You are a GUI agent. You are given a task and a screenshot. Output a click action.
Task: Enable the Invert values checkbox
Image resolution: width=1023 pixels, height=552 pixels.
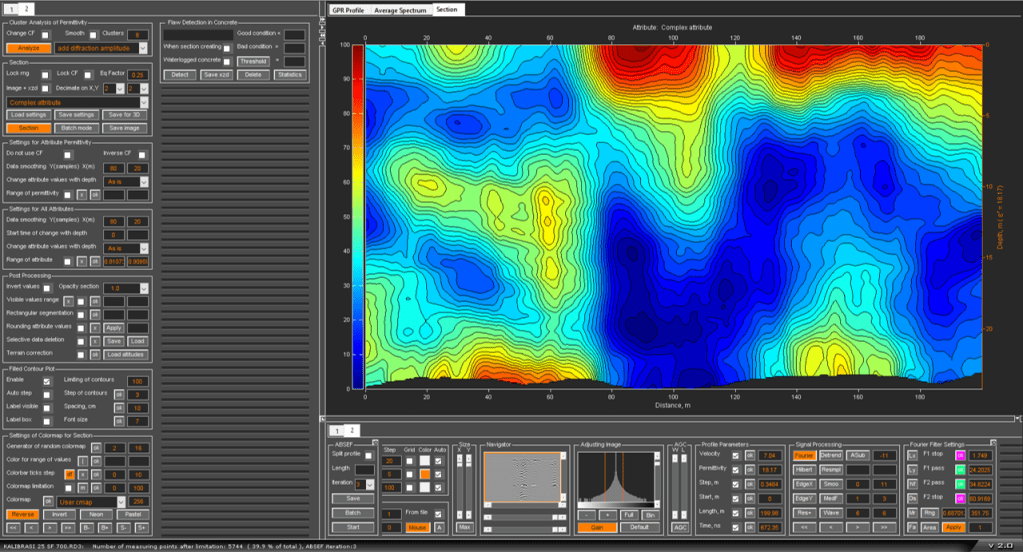click(x=47, y=286)
